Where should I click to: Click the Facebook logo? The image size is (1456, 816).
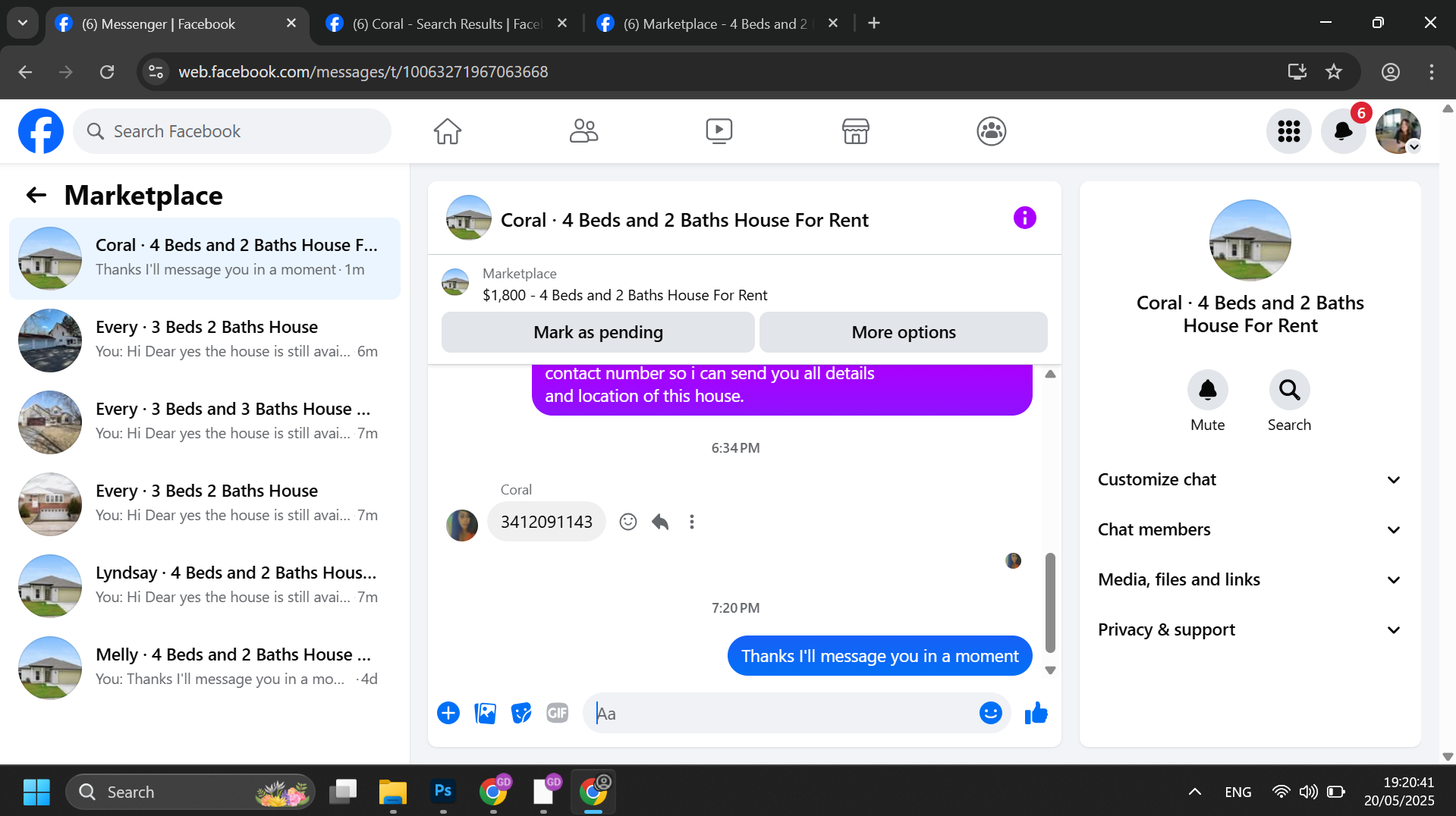[x=41, y=131]
